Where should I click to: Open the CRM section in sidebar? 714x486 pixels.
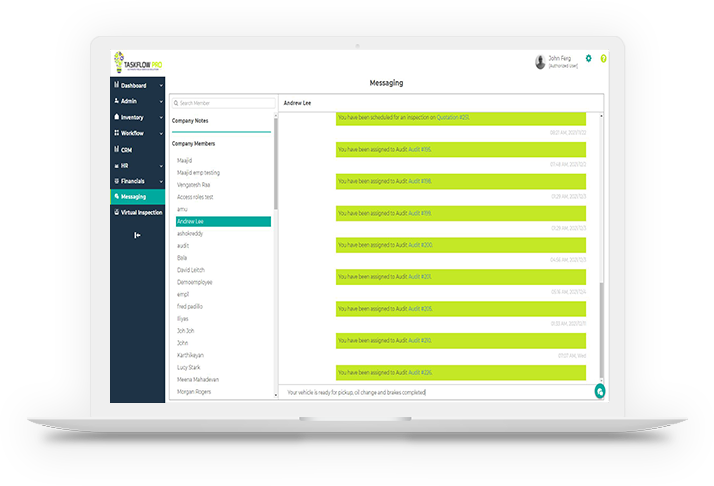126,149
